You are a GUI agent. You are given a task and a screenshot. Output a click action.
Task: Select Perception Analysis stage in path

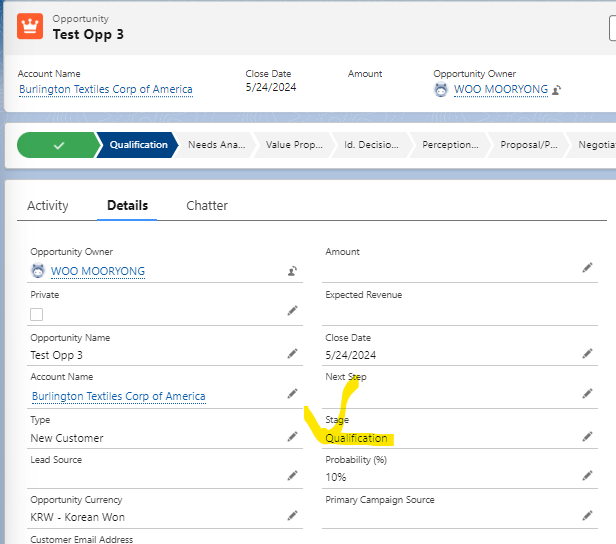(x=450, y=145)
